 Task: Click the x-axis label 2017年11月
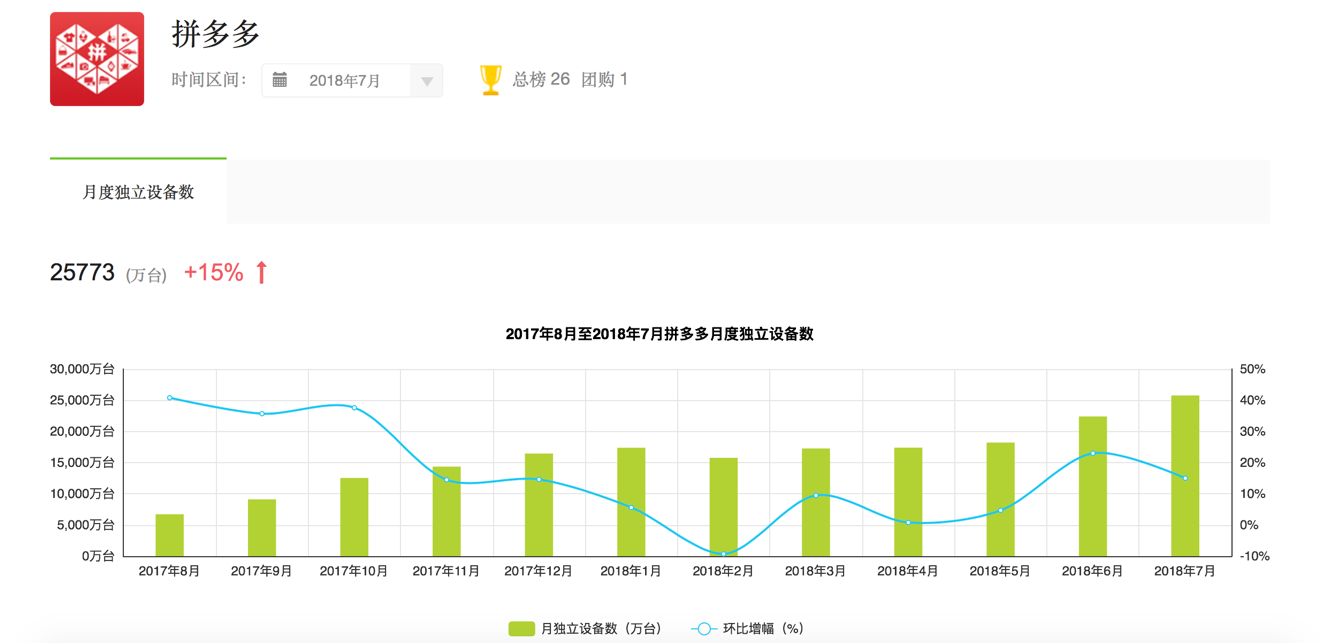[446, 571]
